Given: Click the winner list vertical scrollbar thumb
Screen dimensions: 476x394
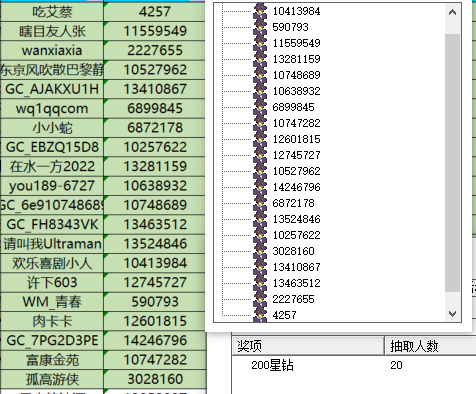Looking at the screenshot, I should [x=452, y=163].
